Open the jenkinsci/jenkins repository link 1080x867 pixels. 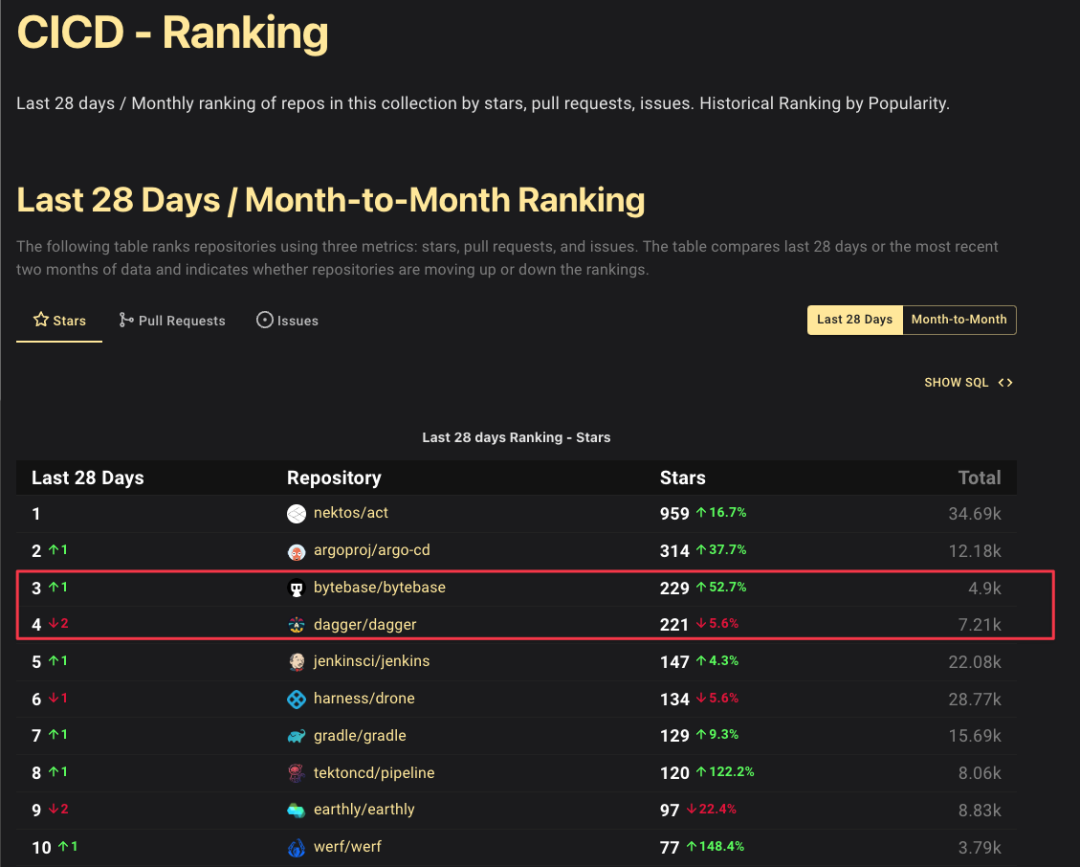[x=372, y=661]
